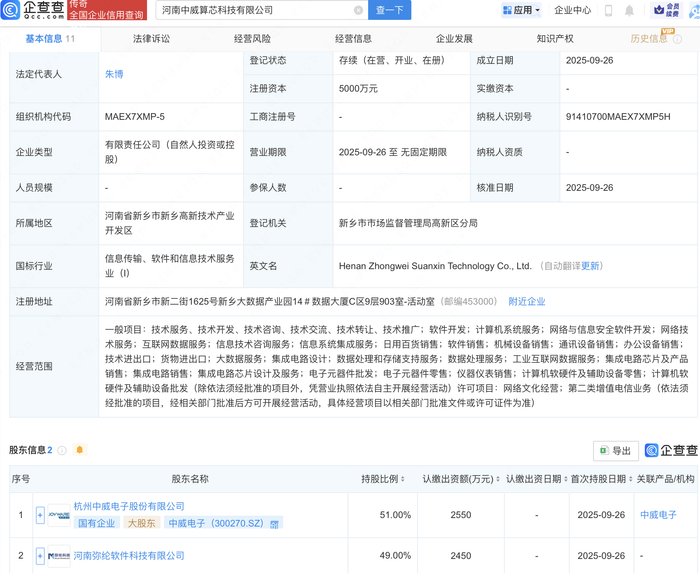Switch to the 知识产权 tab
The height and width of the screenshot is (573, 700).
click(555, 39)
